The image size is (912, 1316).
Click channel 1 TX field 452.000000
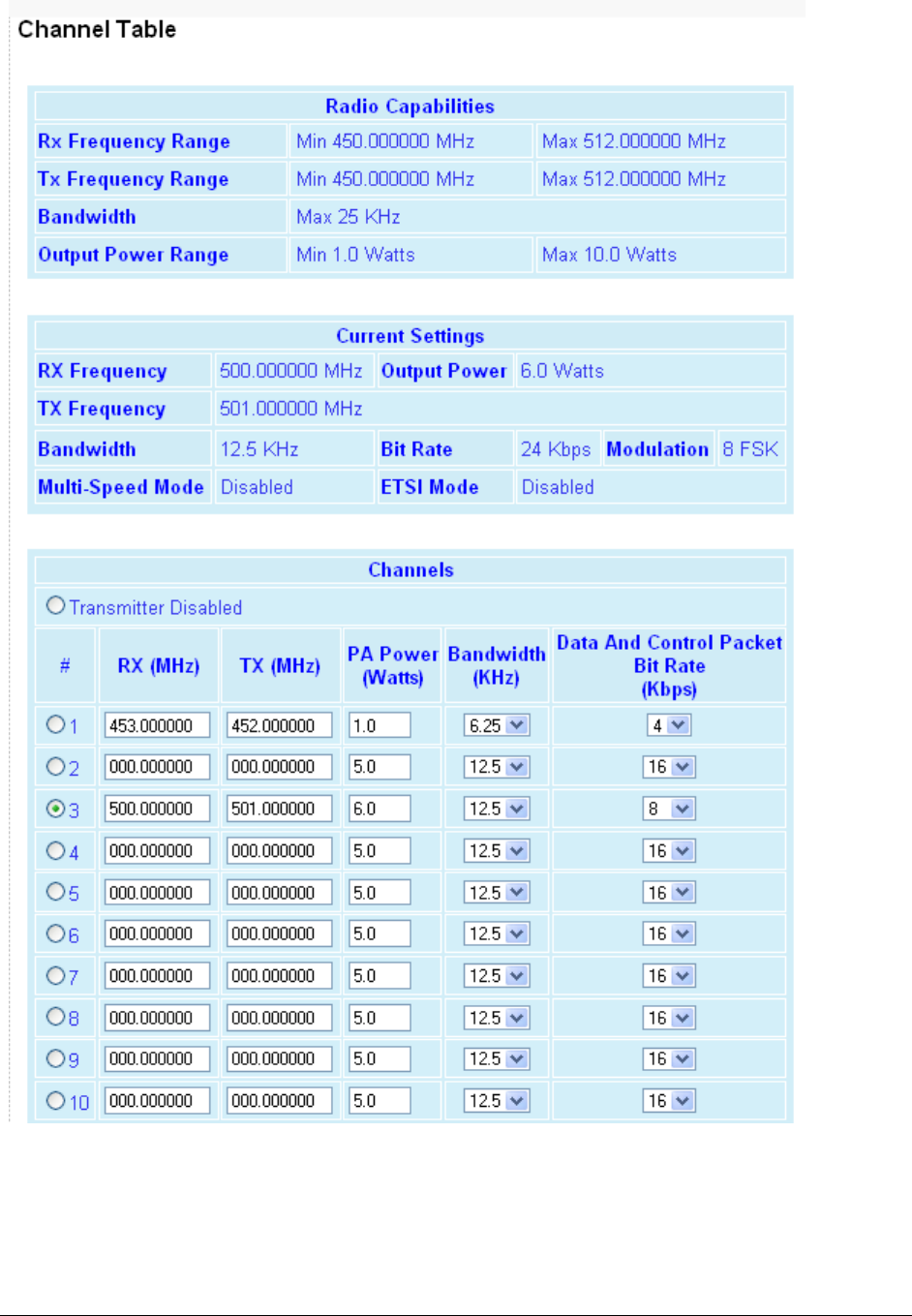pyautogui.click(x=280, y=725)
